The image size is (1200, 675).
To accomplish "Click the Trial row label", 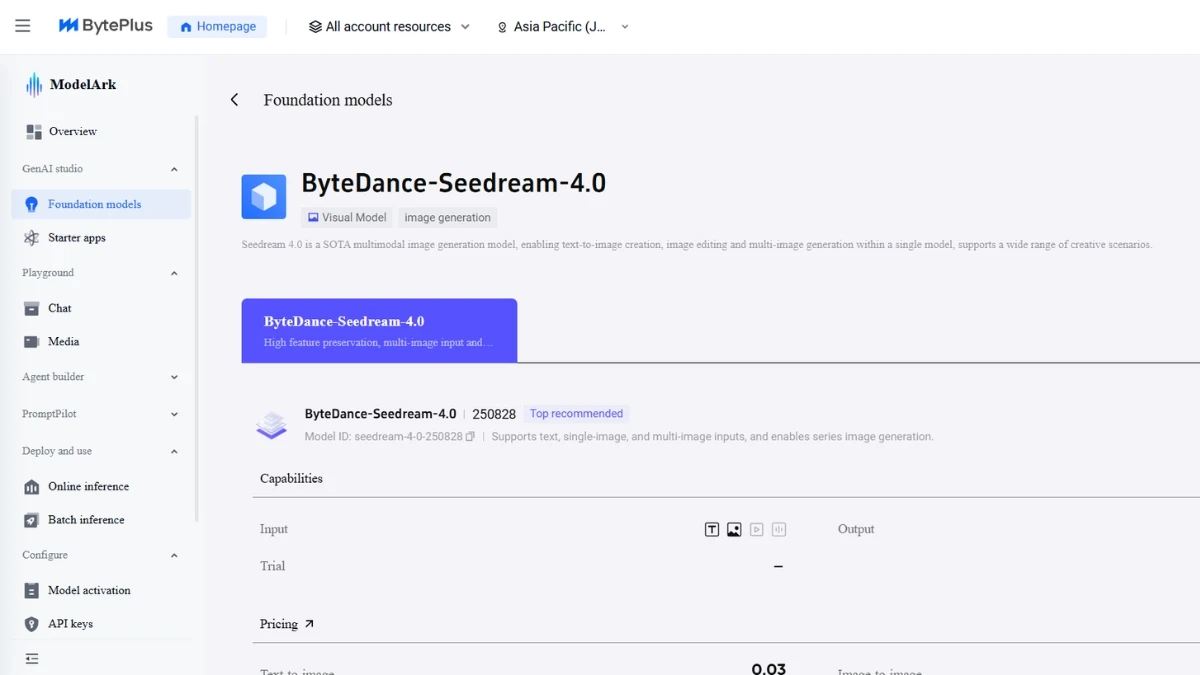I will click(x=273, y=566).
